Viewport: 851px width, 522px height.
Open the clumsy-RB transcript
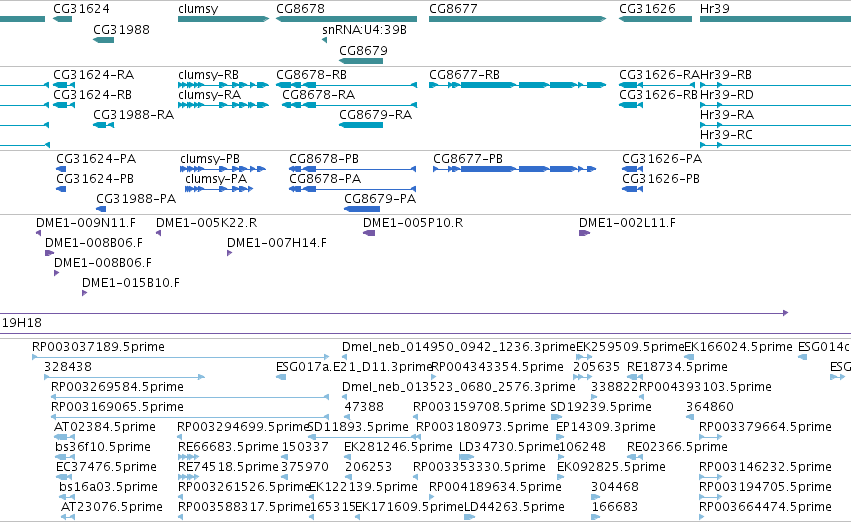[208, 75]
